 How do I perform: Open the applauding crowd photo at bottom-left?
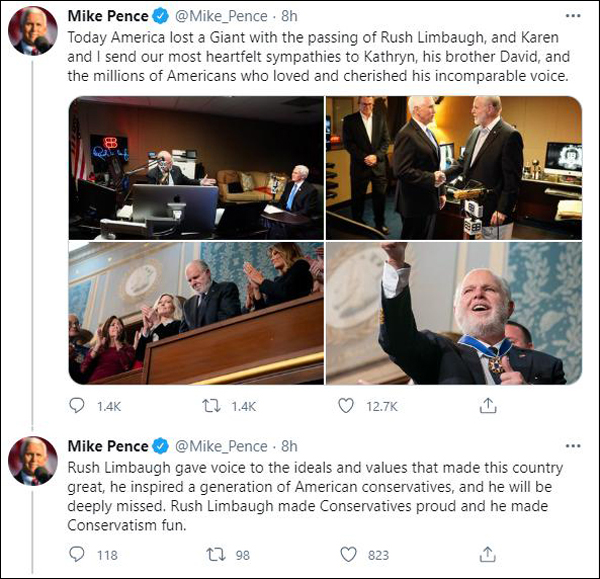point(195,313)
